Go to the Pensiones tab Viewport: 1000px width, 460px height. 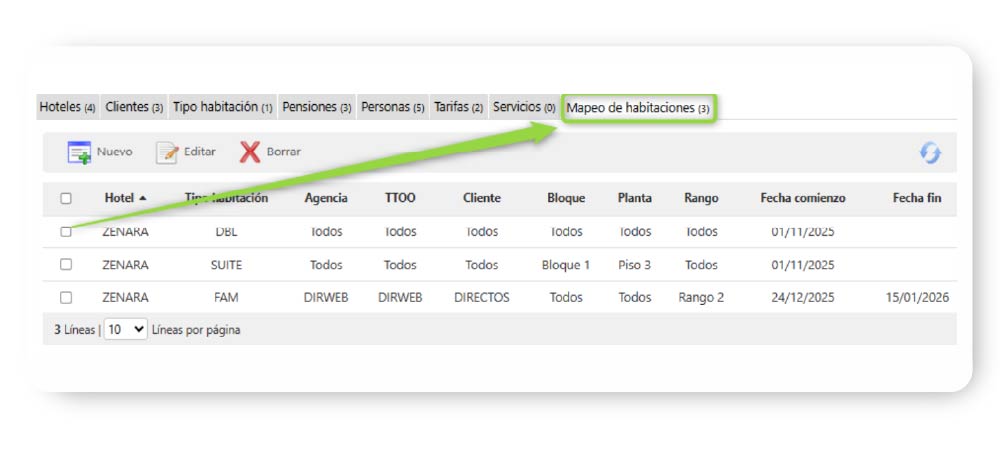pyautogui.click(x=316, y=107)
